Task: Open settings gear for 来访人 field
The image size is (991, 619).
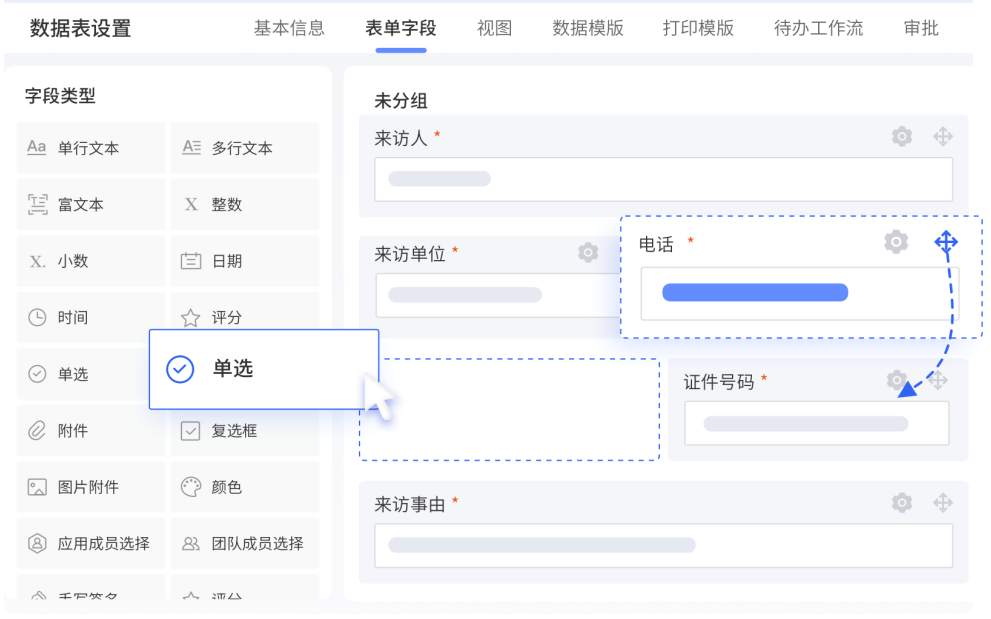Action: click(902, 137)
